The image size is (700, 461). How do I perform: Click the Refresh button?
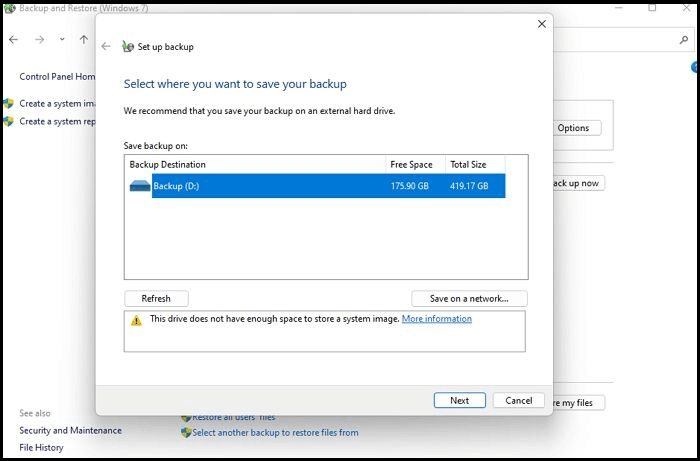point(156,299)
